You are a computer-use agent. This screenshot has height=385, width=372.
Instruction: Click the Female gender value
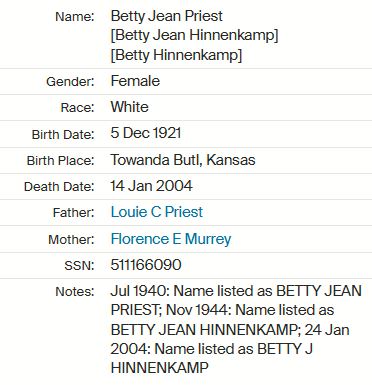tap(135, 81)
